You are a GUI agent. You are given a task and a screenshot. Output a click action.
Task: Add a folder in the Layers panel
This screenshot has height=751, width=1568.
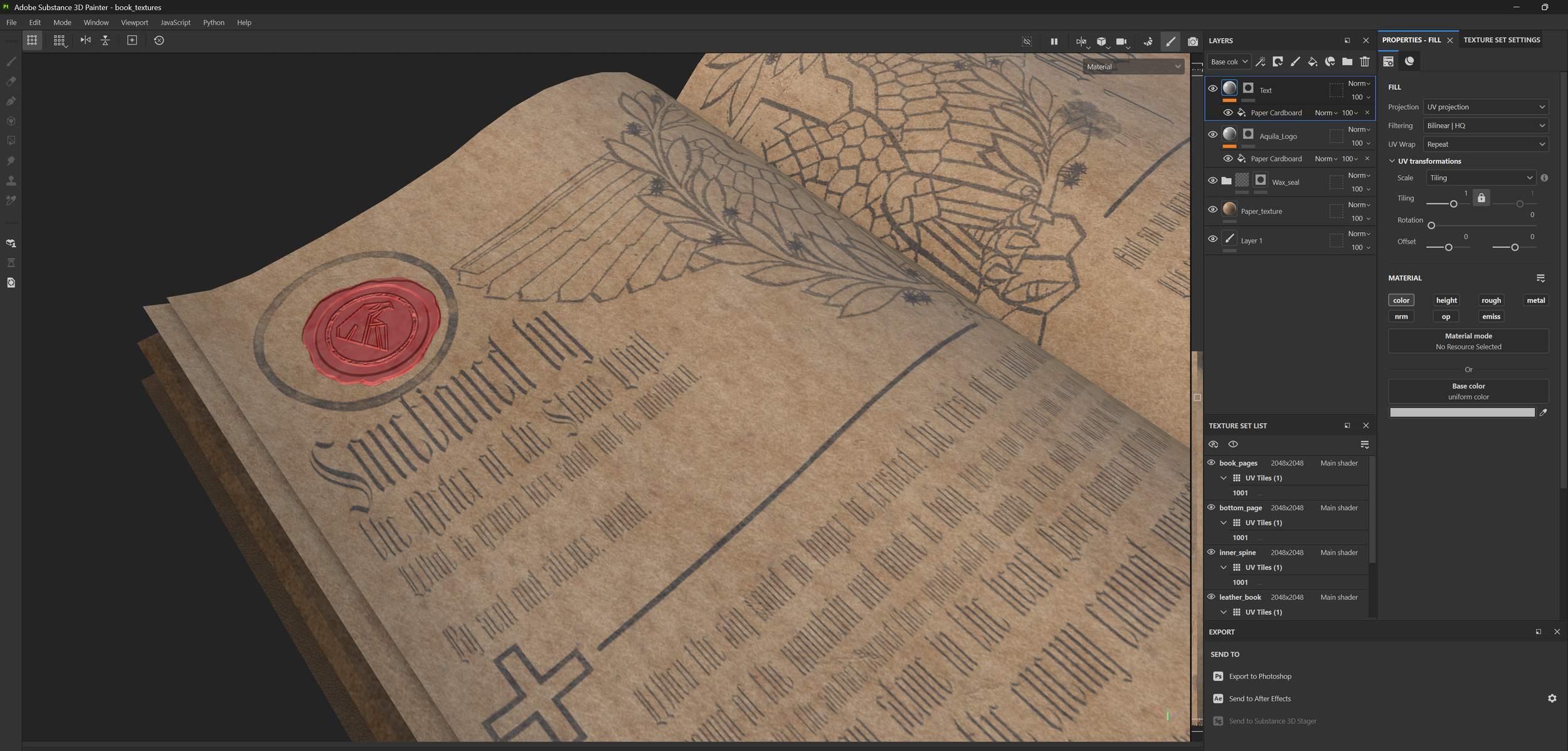pos(1347,61)
